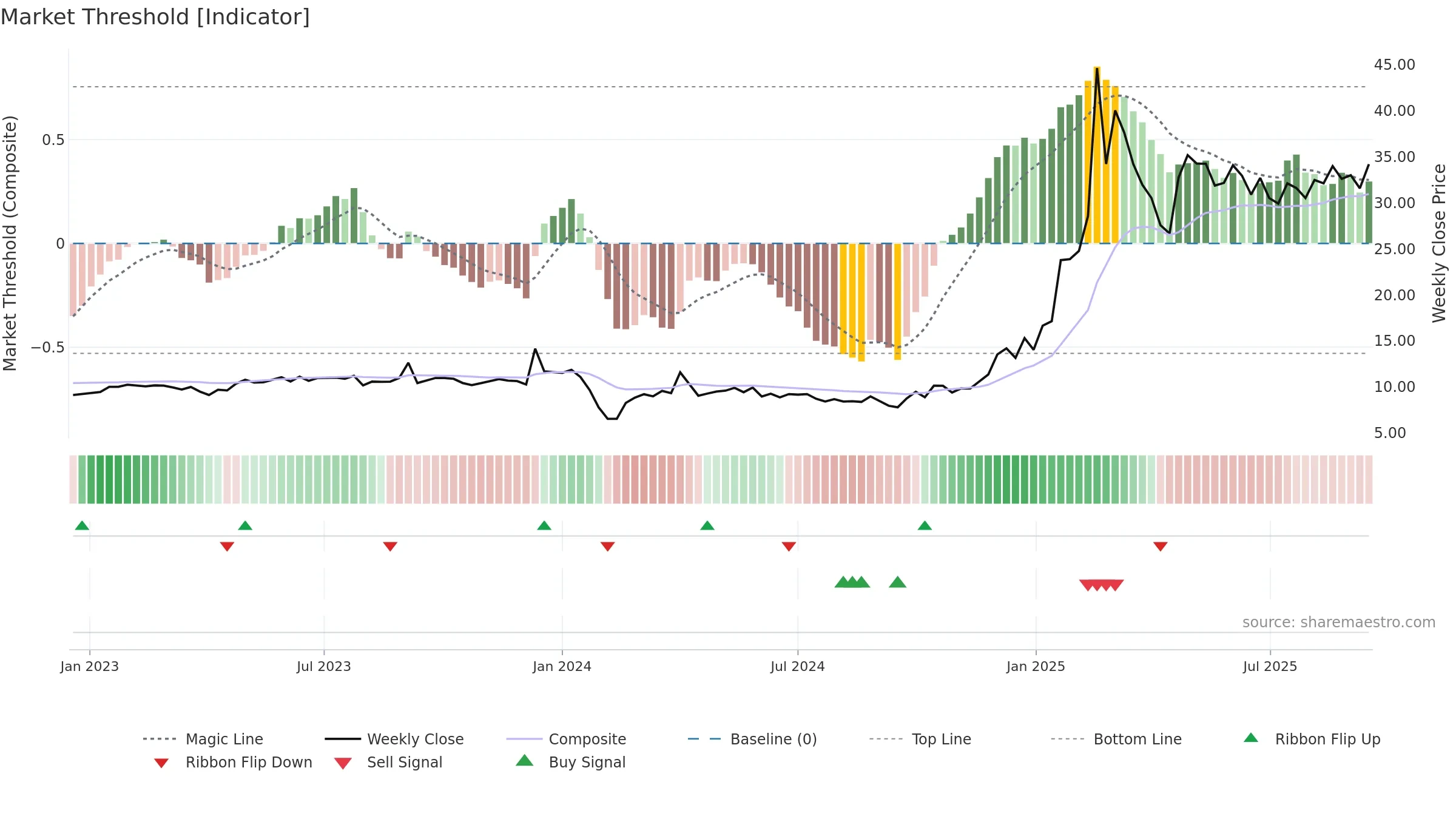Click the '5.00' price axis tick

(1390, 433)
